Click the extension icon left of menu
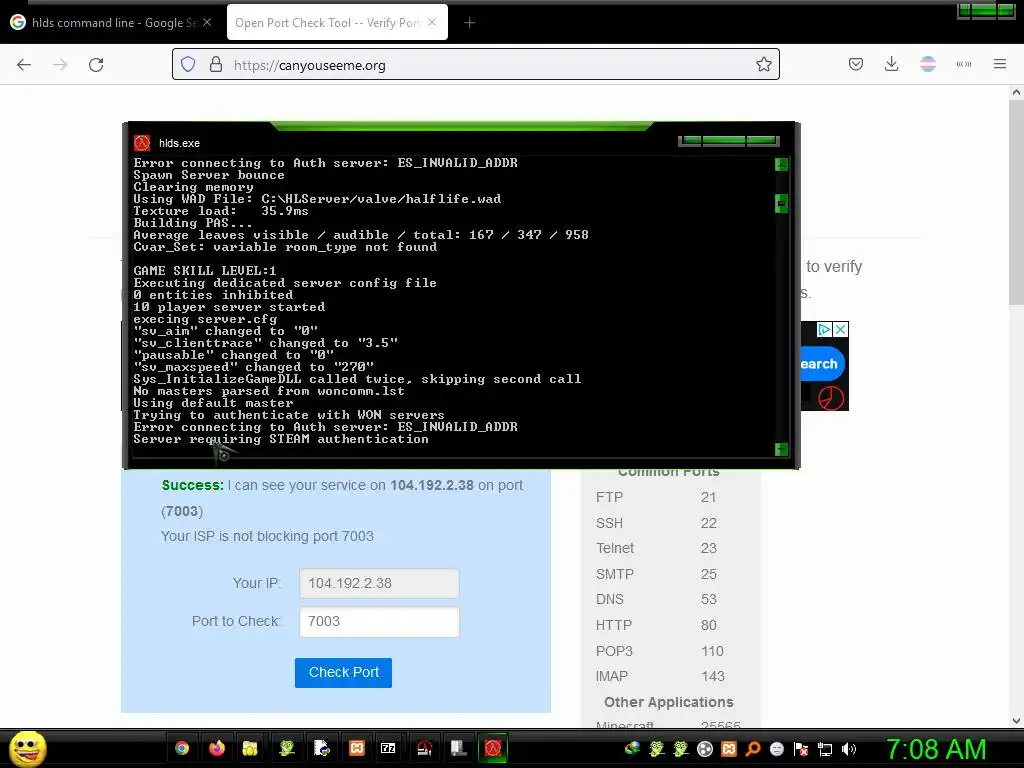The width and height of the screenshot is (1024, 768). pos(964,64)
